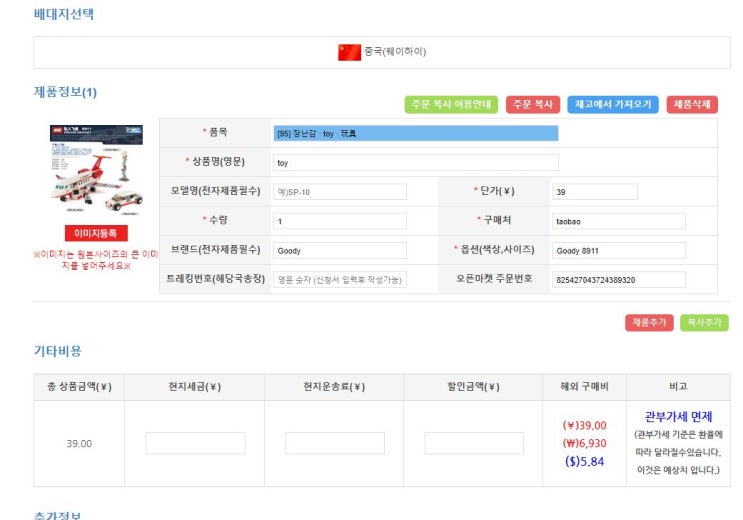This screenshot has width=743, height=520.
Task: Click the 중국(웨이하이) text
Action: tap(395, 51)
